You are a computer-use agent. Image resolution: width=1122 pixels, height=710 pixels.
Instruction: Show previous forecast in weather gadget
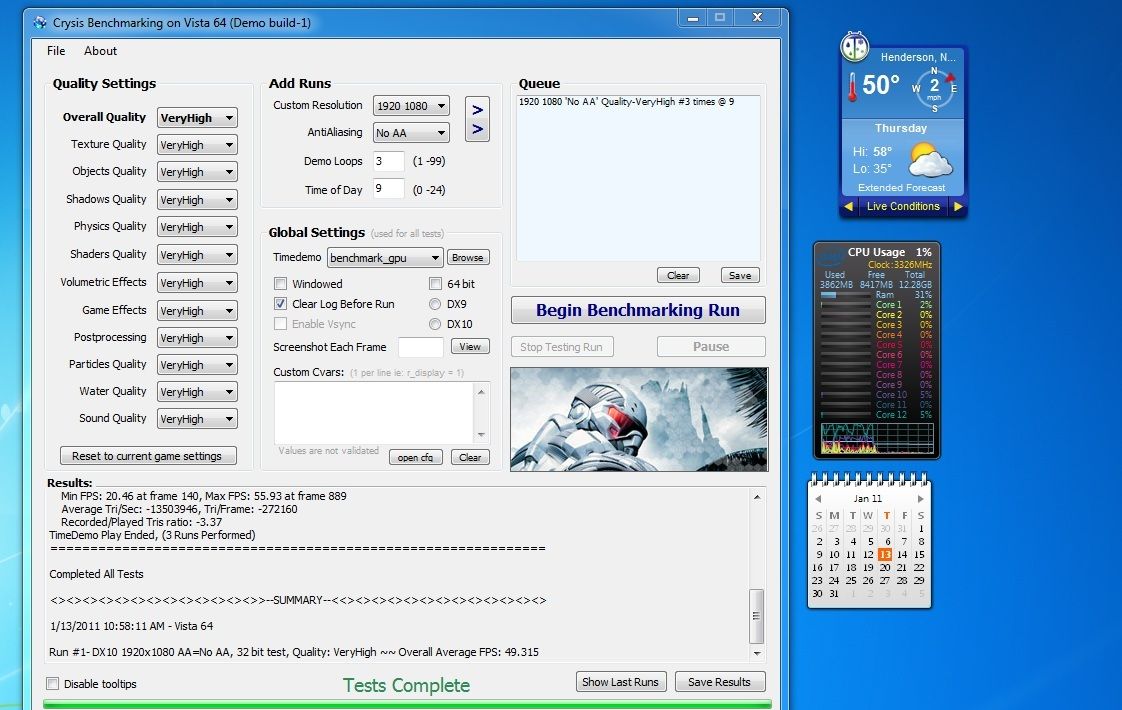(849, 206)
